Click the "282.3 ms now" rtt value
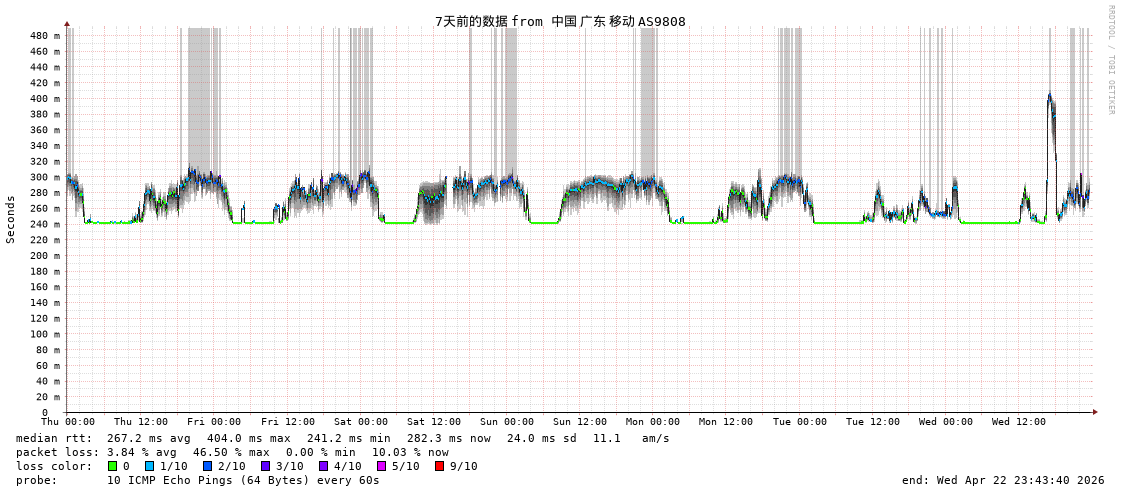 click(449, 438)
